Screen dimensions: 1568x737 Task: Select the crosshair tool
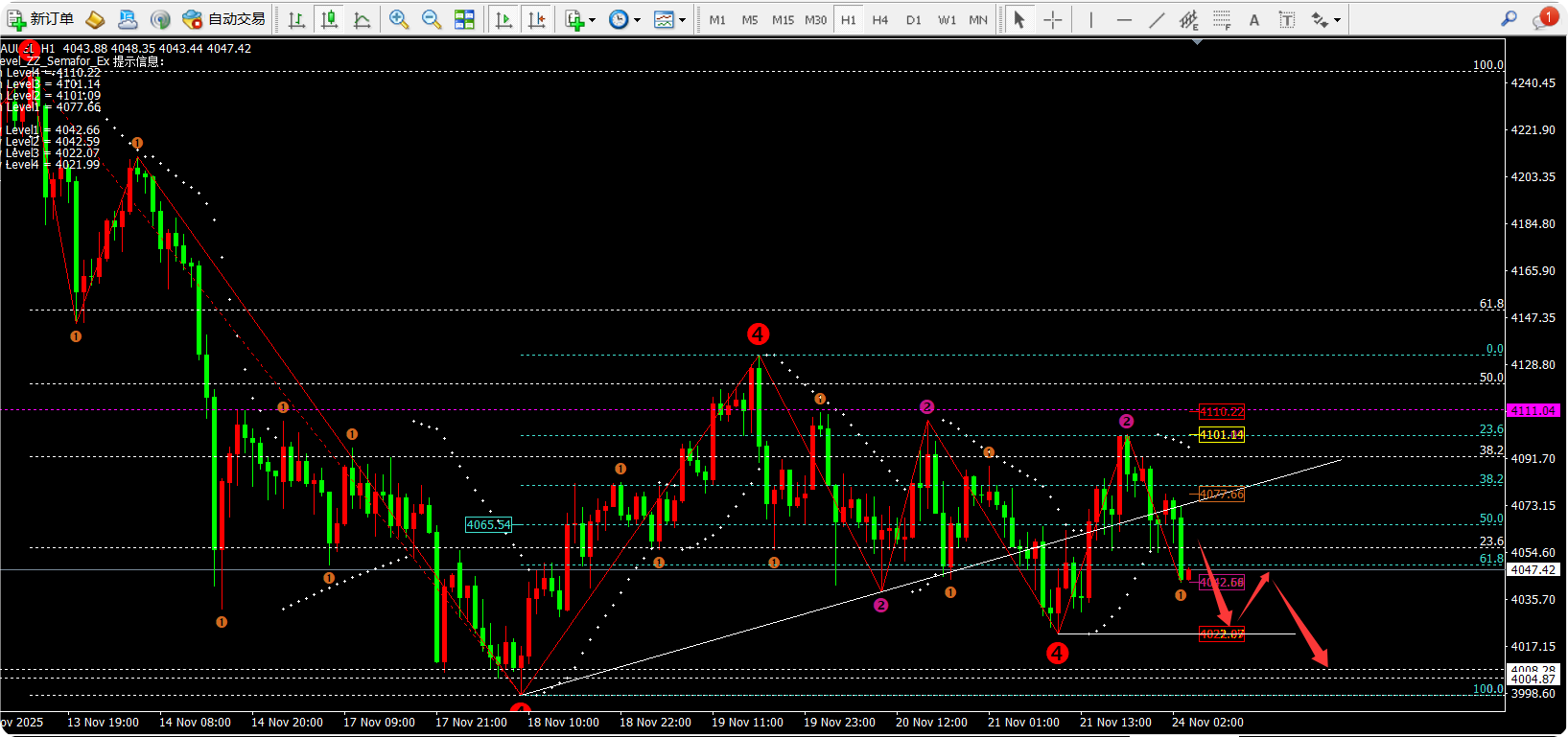pyautogui.click(x=1052, y=19)
